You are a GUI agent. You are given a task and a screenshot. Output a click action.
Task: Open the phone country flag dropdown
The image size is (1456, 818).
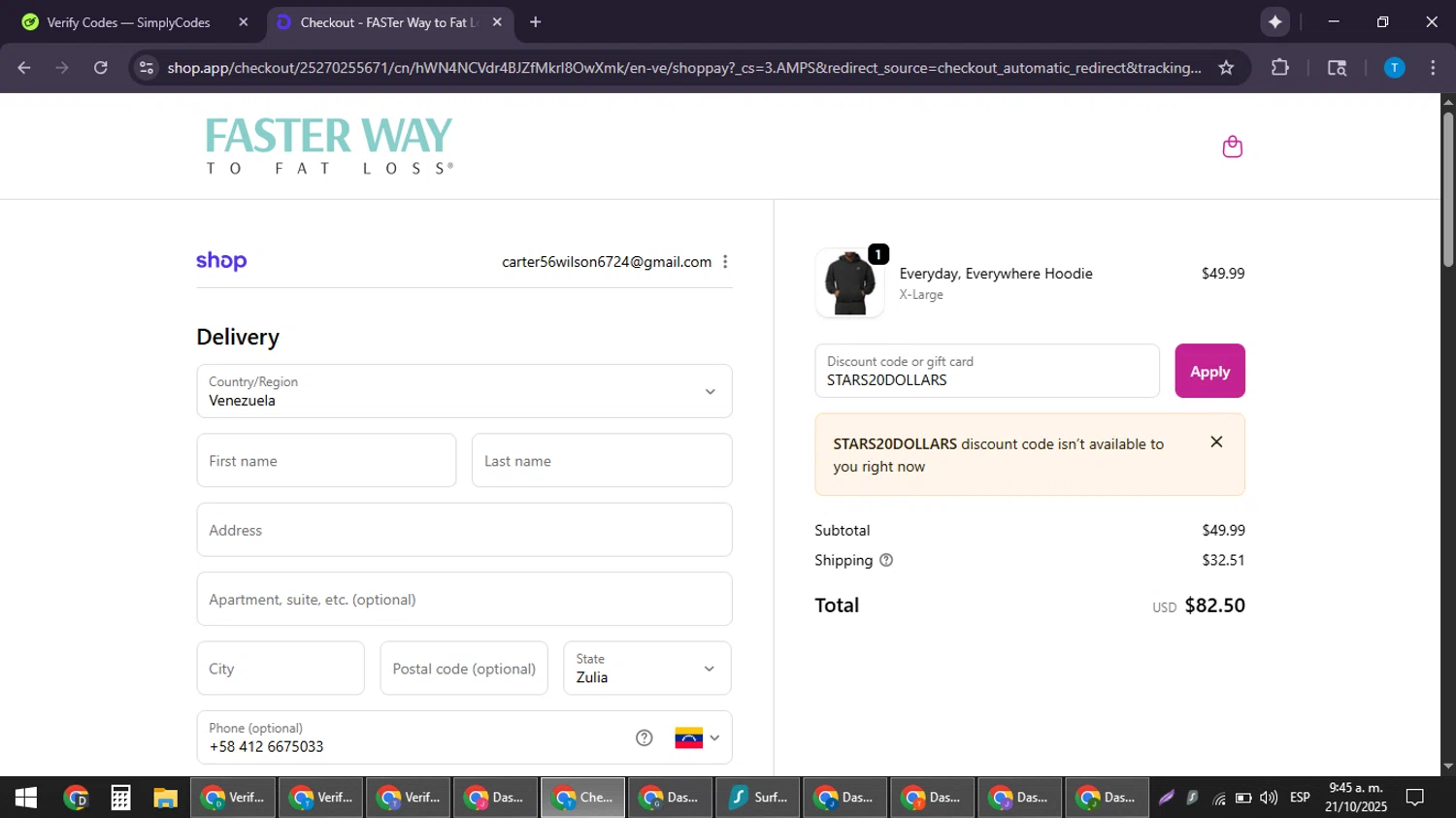tap(697, 737)
